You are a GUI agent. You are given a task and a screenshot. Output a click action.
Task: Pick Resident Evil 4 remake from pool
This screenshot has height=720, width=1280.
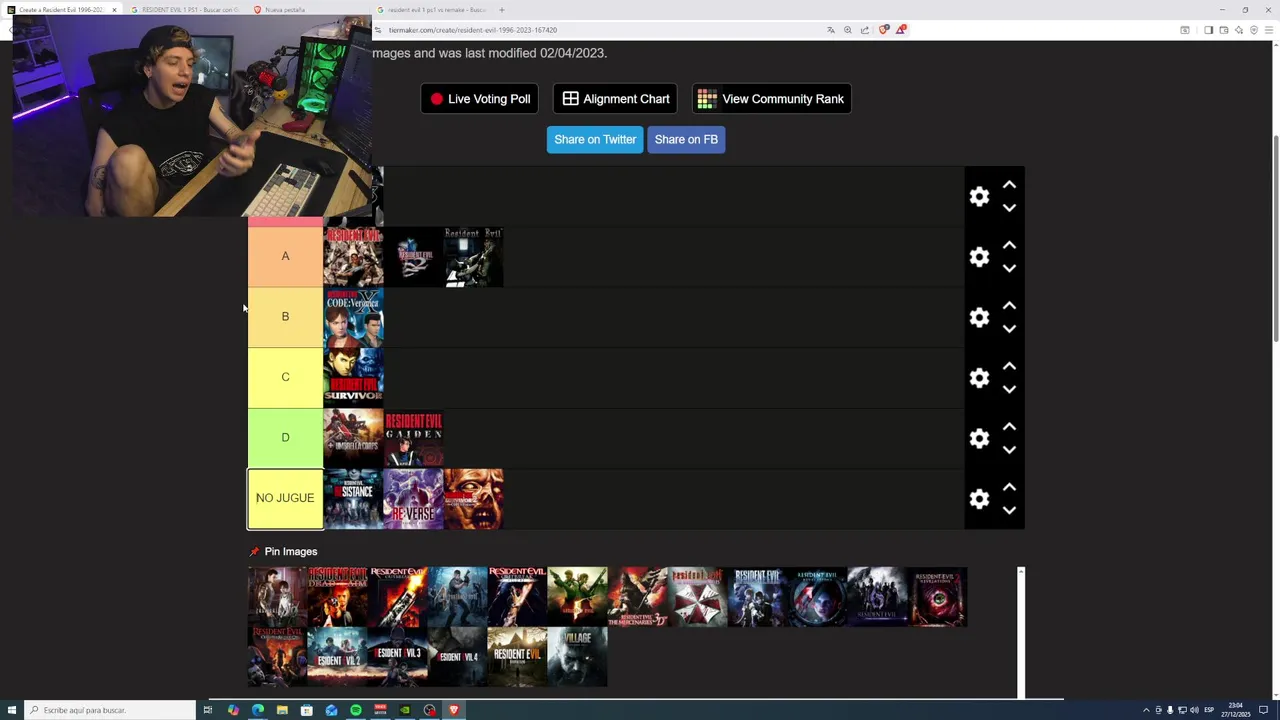(457, 657)
